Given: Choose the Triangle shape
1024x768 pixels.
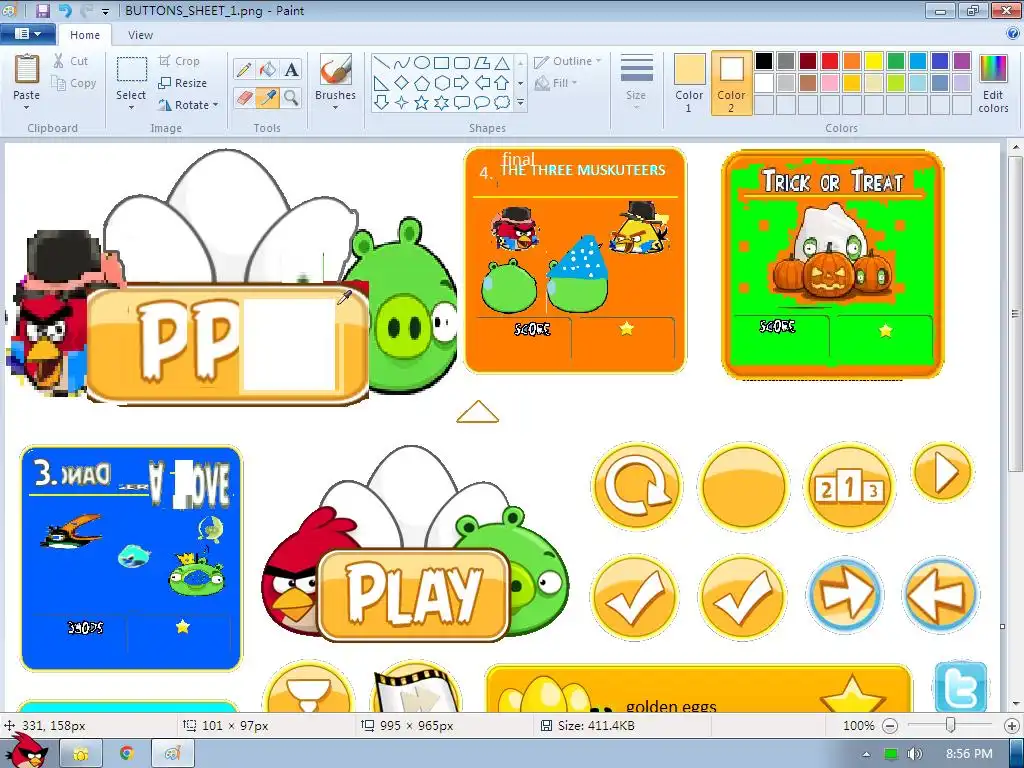Looking at the screenshot, I should [502, 63].
